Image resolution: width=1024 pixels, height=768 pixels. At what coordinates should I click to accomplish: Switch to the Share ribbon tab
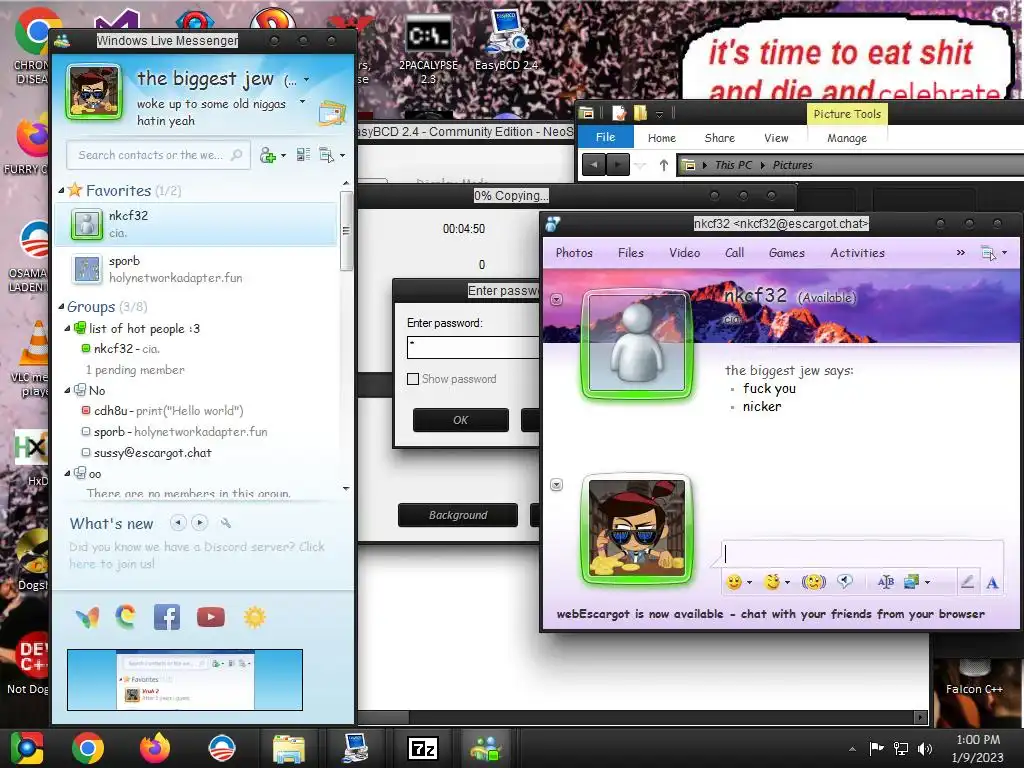pos(720,138)
